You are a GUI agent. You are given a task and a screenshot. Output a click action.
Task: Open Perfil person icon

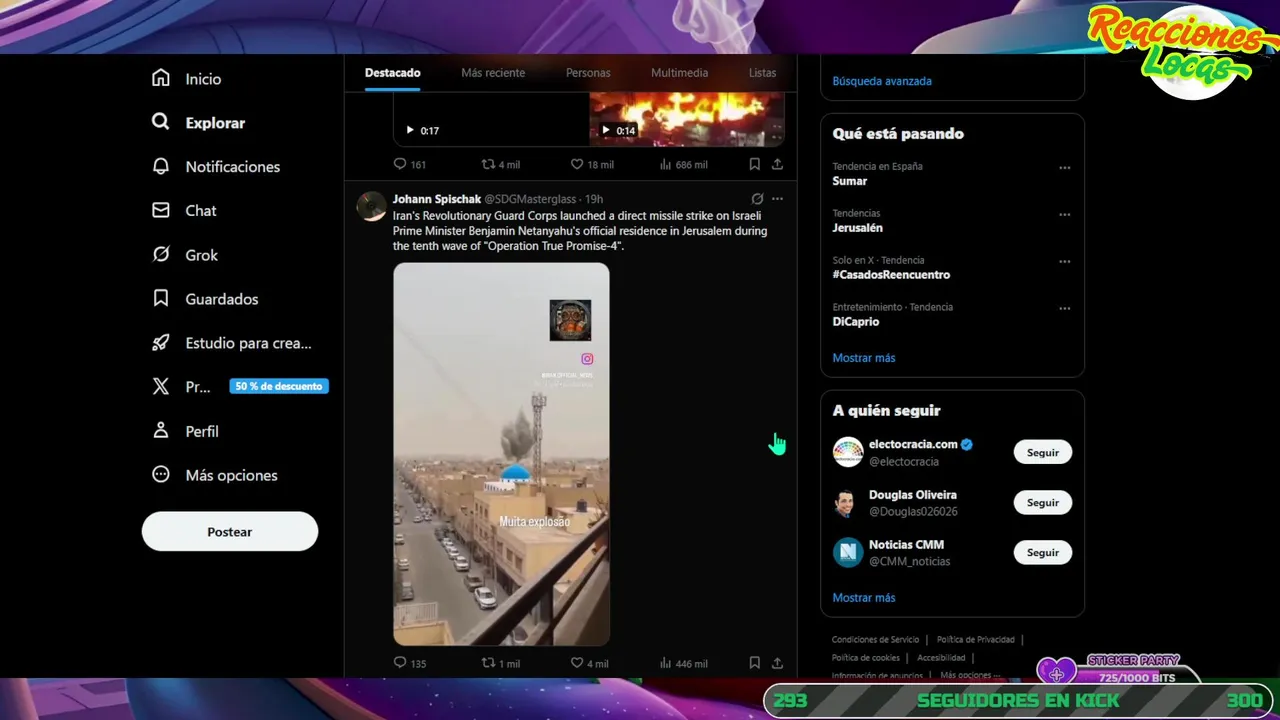coord(161,430)
